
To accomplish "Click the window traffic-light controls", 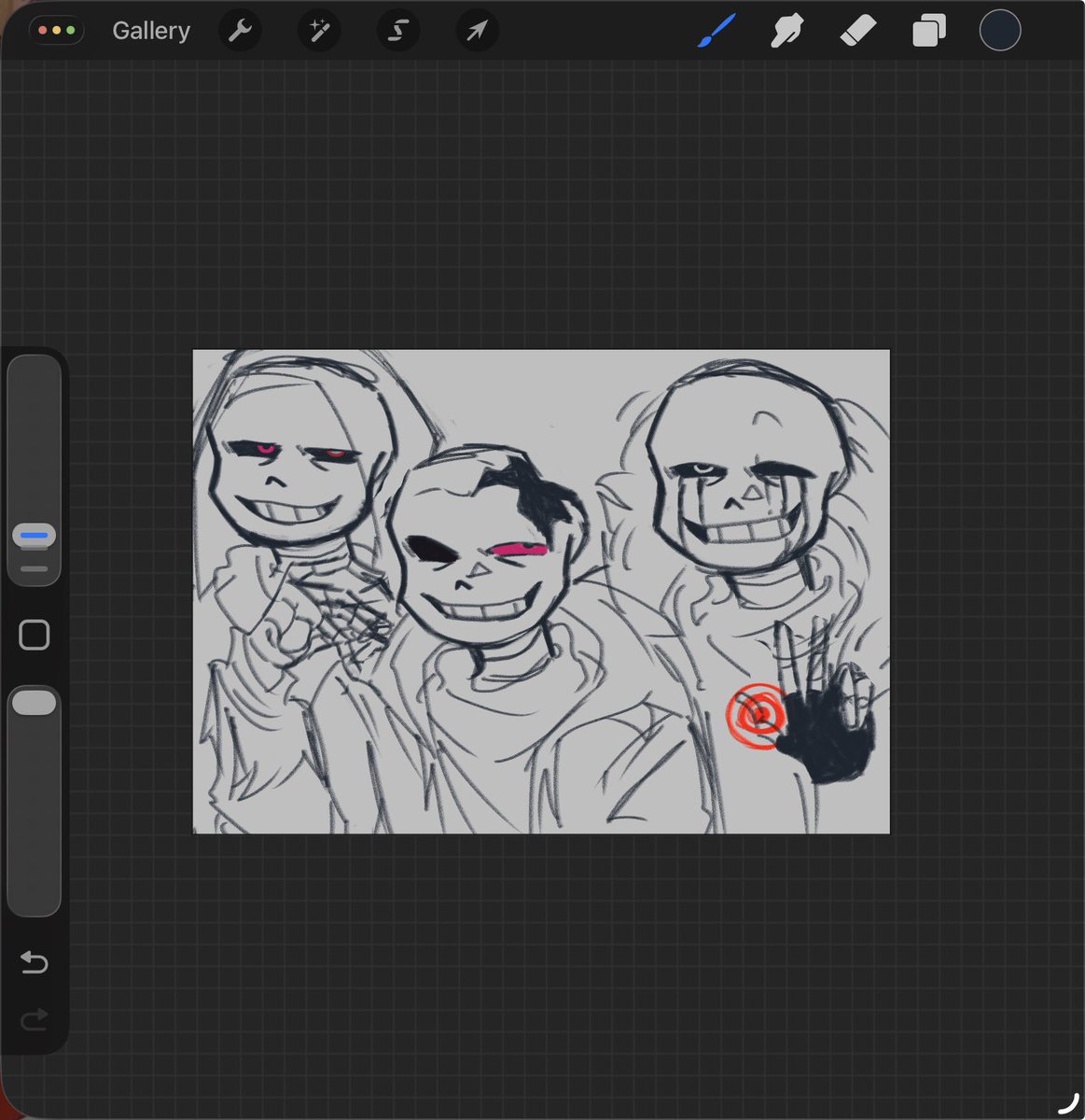I will 57,31.
